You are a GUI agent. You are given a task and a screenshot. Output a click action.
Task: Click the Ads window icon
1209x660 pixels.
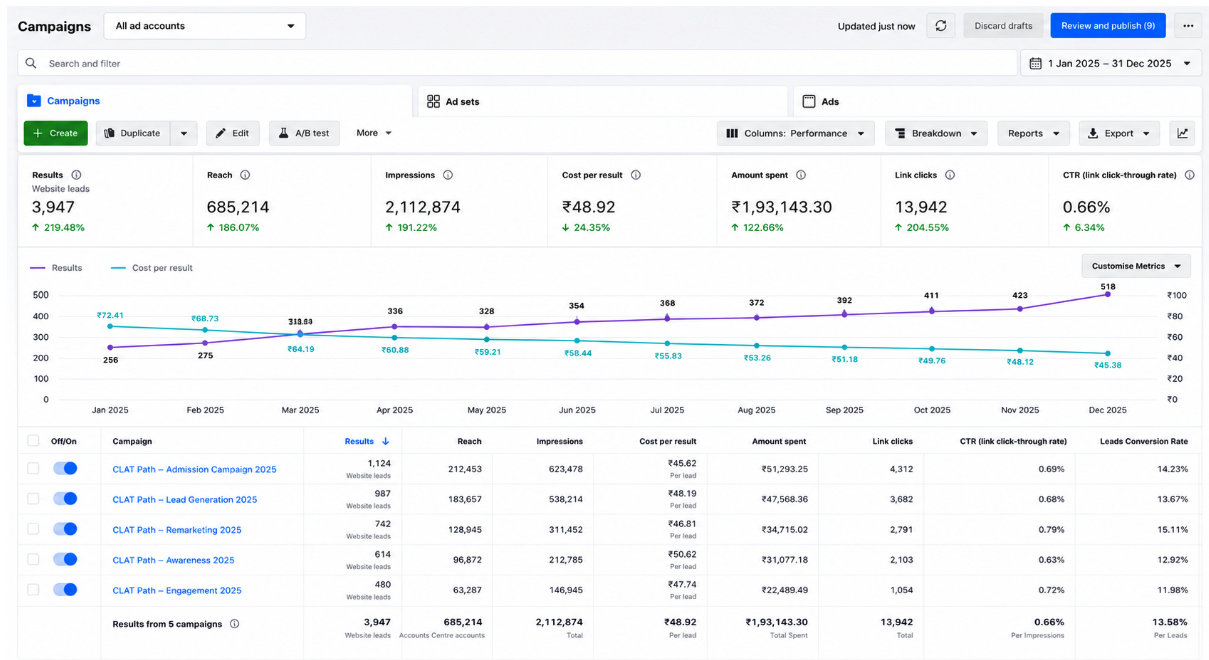pos(809,101)
